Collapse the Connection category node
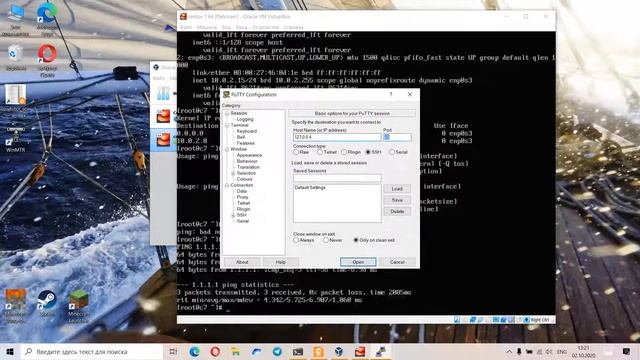The width and height of the screenshot is (640, 360). 227,185
